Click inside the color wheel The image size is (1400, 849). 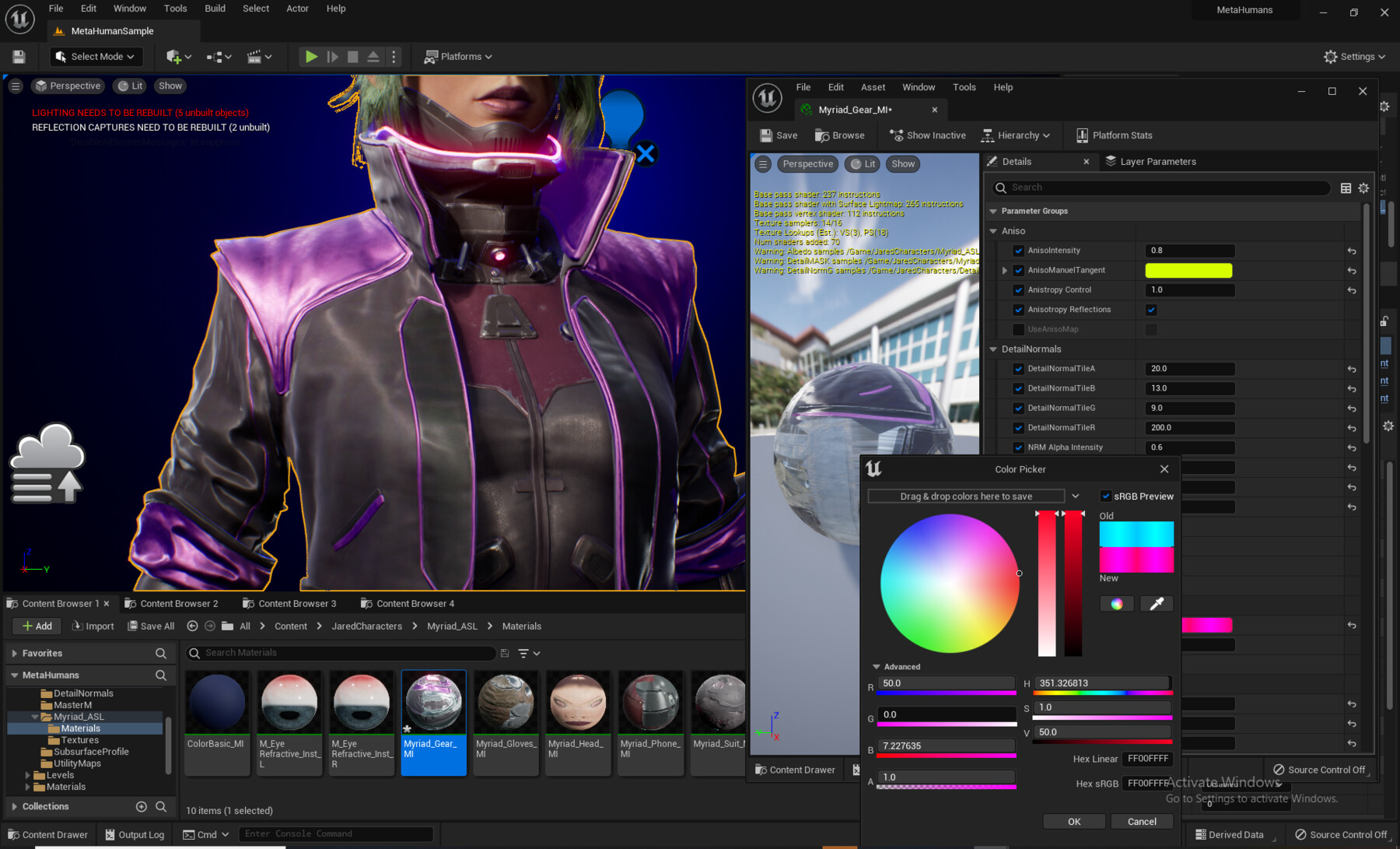[x=950, y=584]
